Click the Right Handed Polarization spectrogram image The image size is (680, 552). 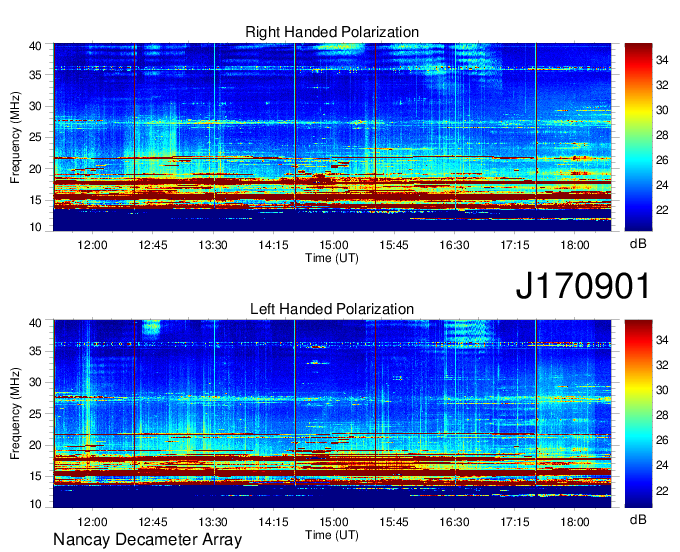pos(332,137)
